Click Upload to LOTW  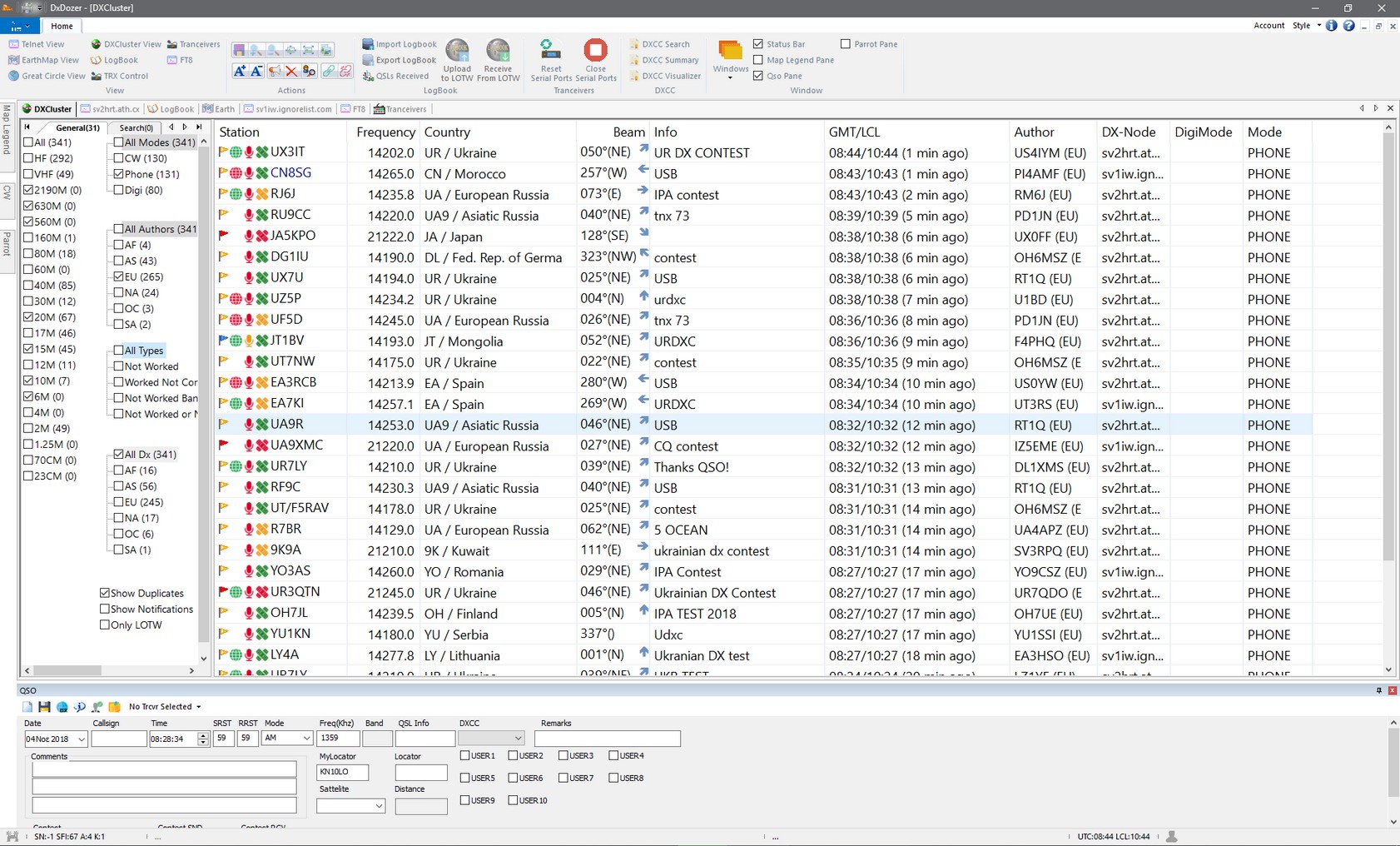(457, 60)
